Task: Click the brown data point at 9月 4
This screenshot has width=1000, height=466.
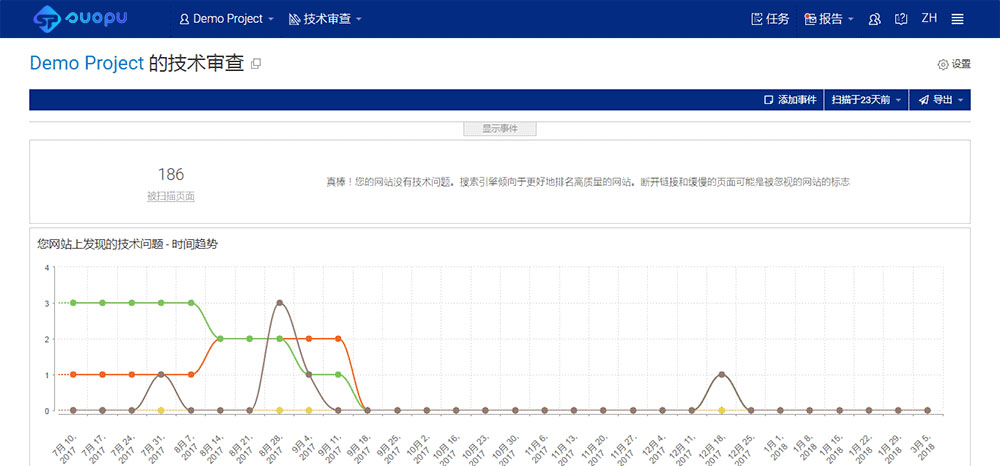Action: (x=309, y=374)
